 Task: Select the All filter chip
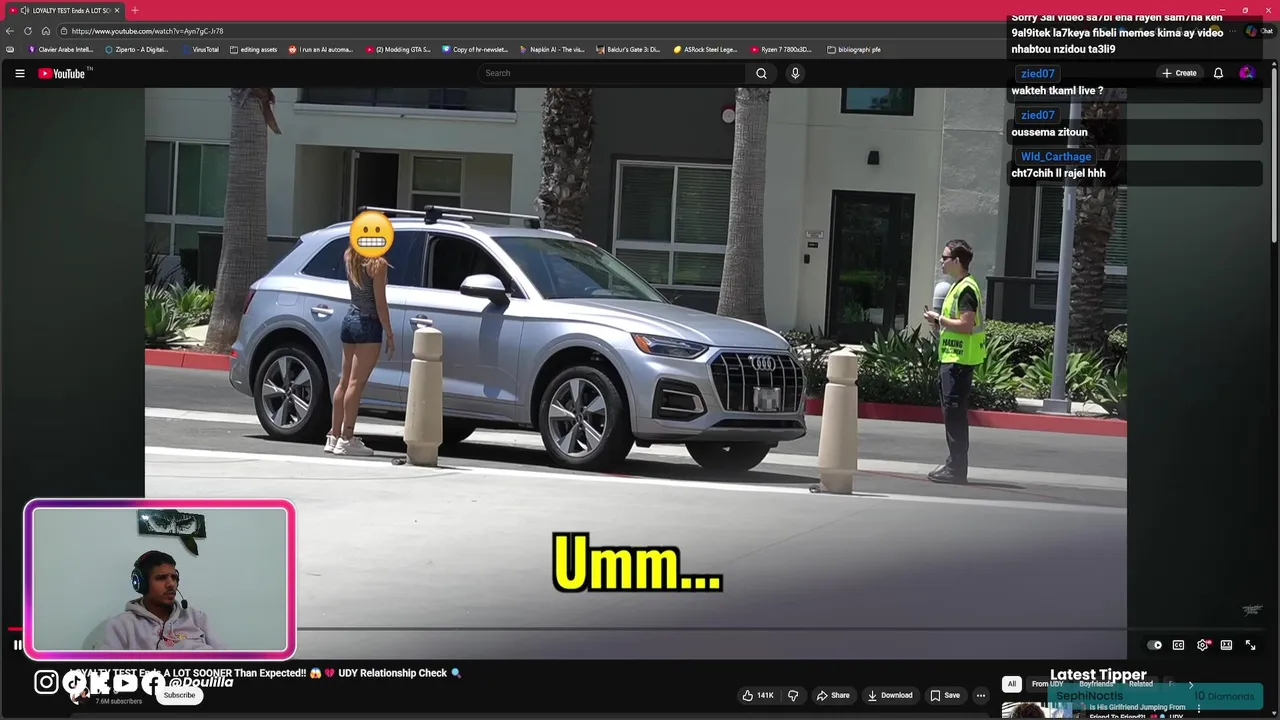1012,684
